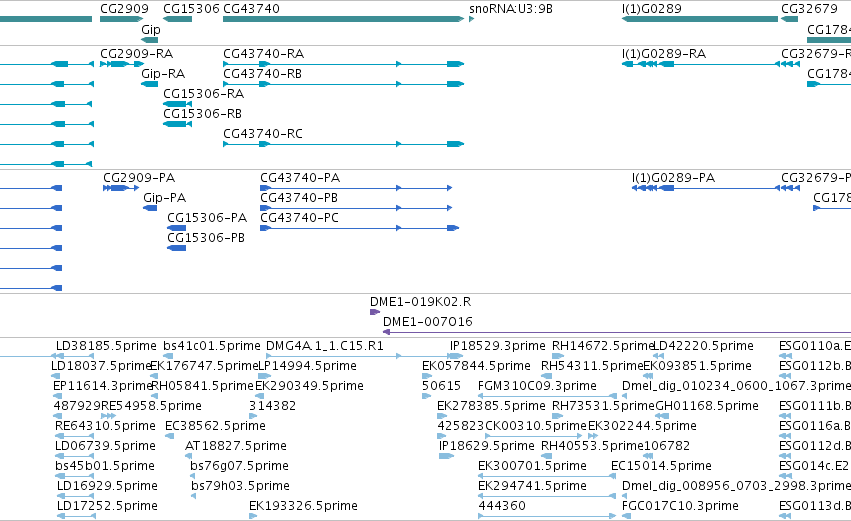Click EST bs76g07.5prime
This screenshot has height=521, width=851.
(239, 467)
